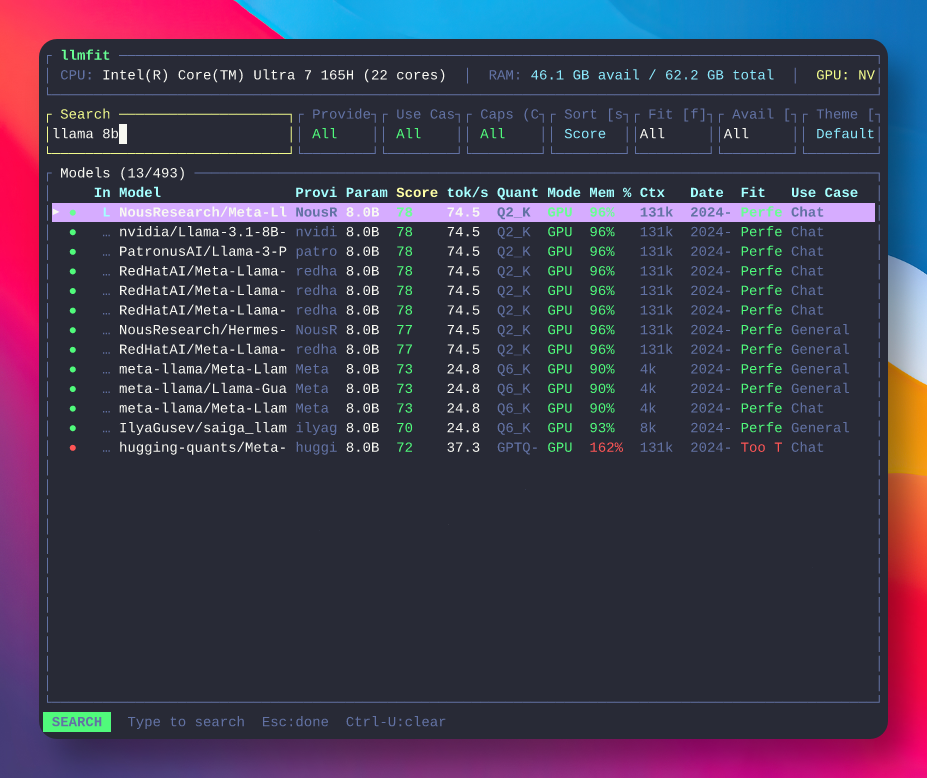Click the Model column header
The height and width of the screenshot is (778, 927).
pyautogui.click(x=140, y=193)
